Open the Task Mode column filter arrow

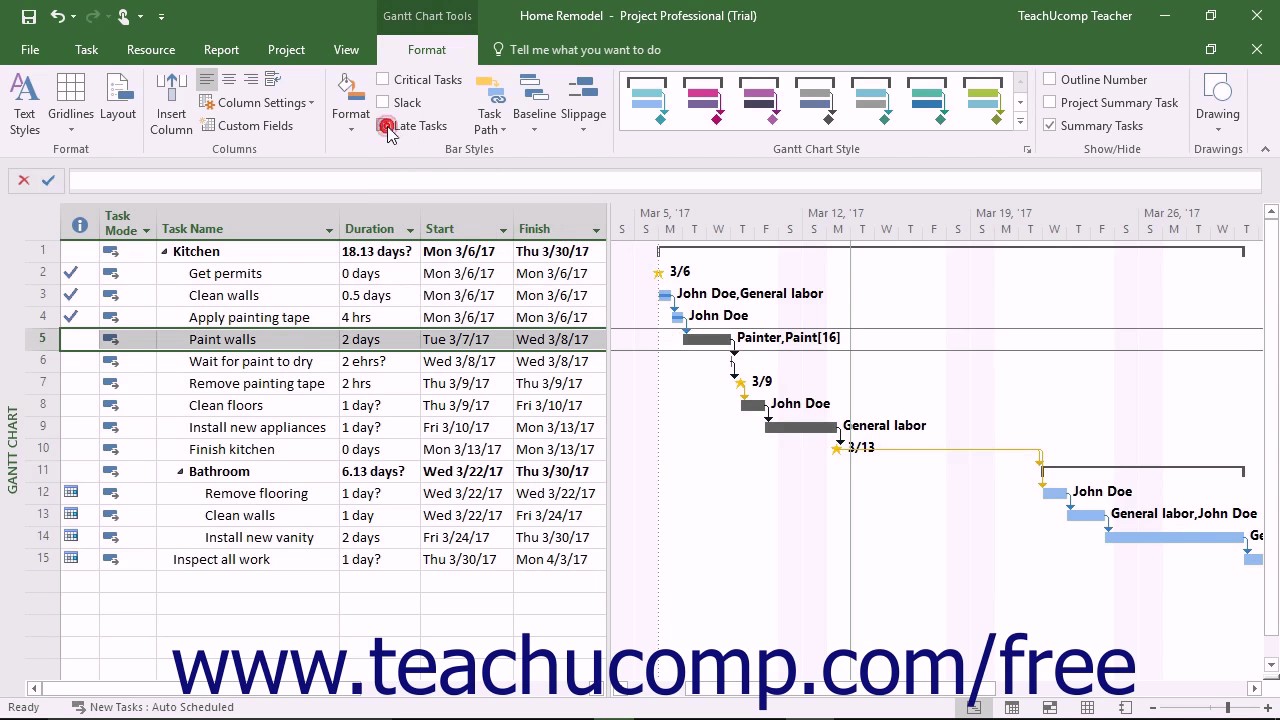click(146, 231)
